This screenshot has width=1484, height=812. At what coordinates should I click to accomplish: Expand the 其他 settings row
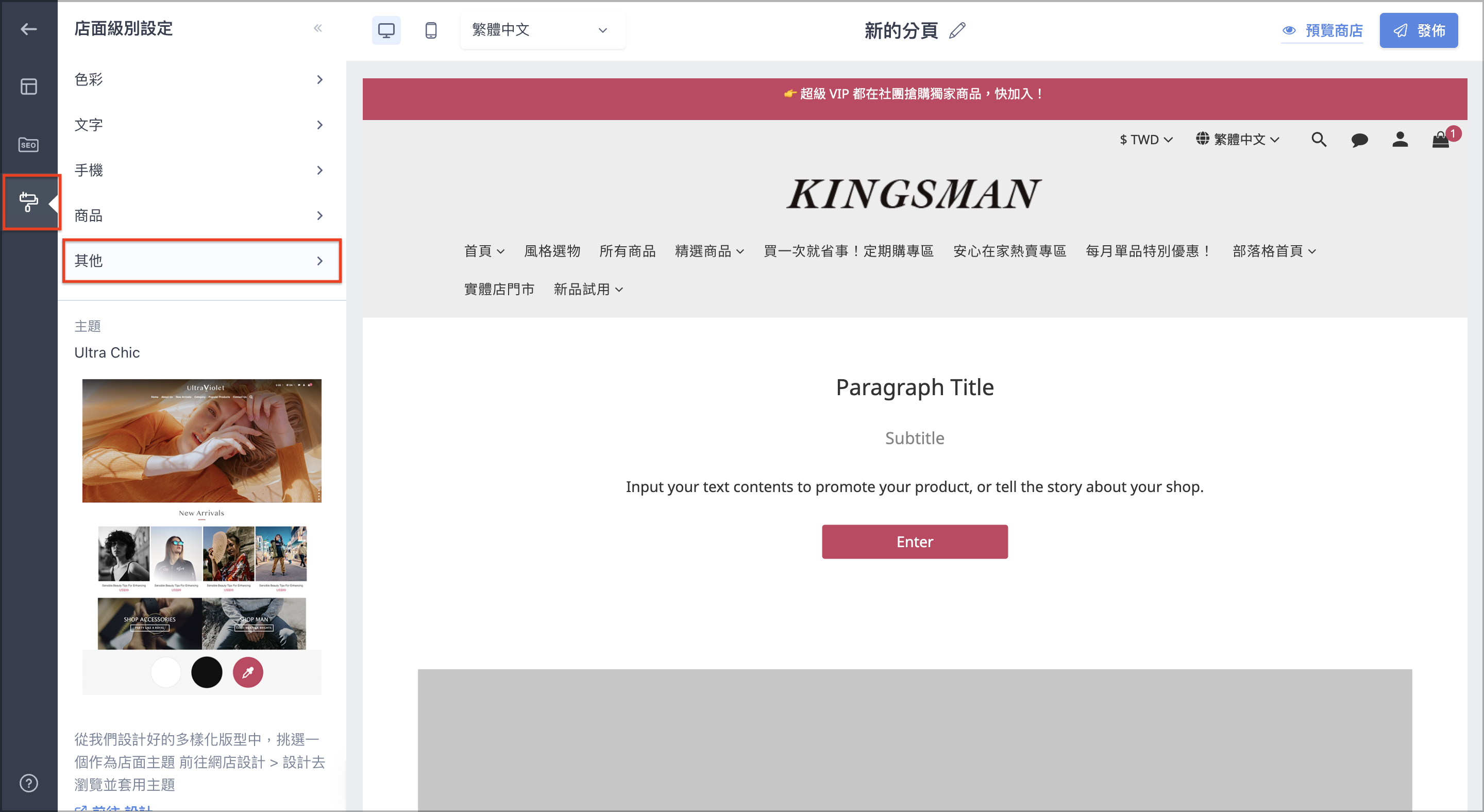click(x=201, y=260)
